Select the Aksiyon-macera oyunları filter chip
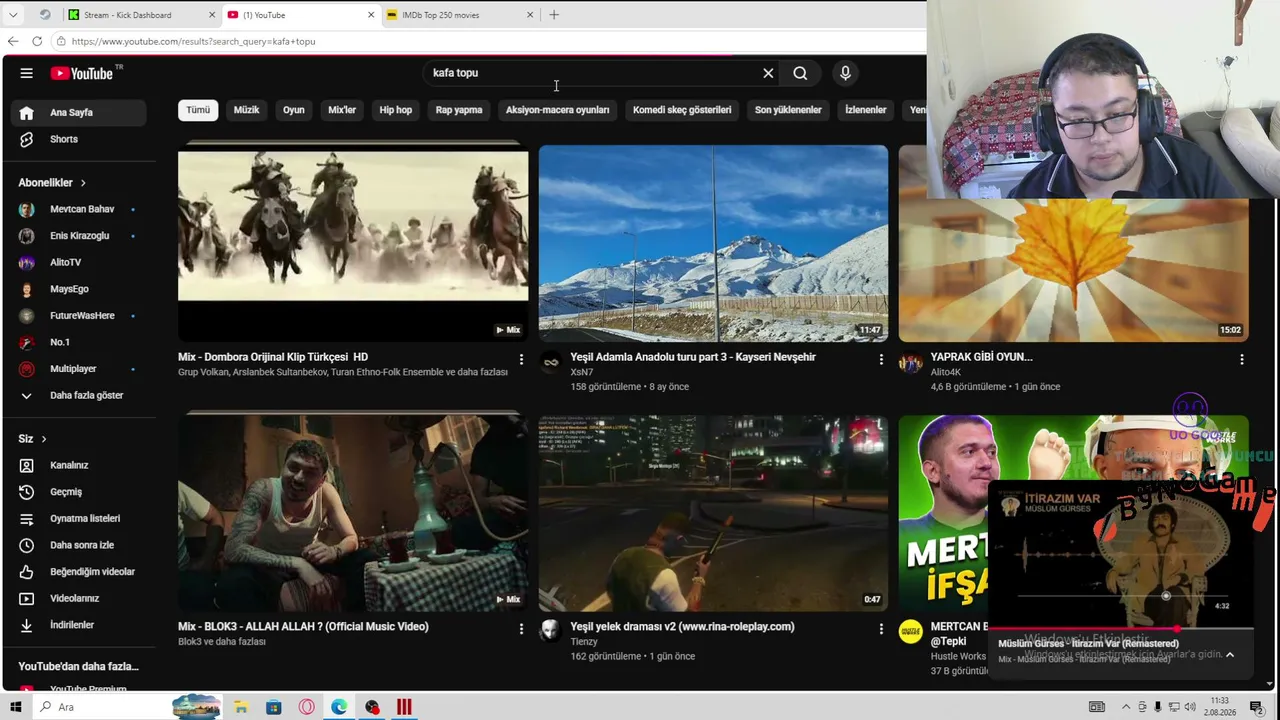 [x=557, y=110]
